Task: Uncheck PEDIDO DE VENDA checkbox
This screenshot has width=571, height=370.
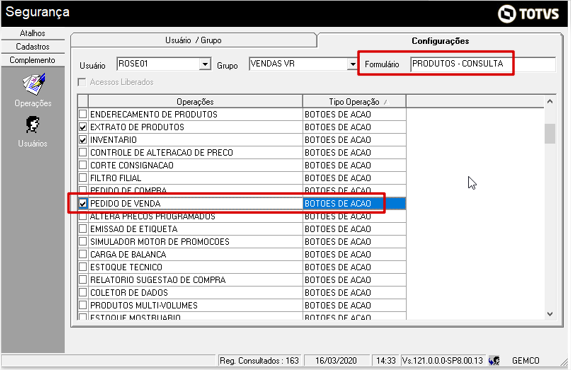Action: (83, 203)
